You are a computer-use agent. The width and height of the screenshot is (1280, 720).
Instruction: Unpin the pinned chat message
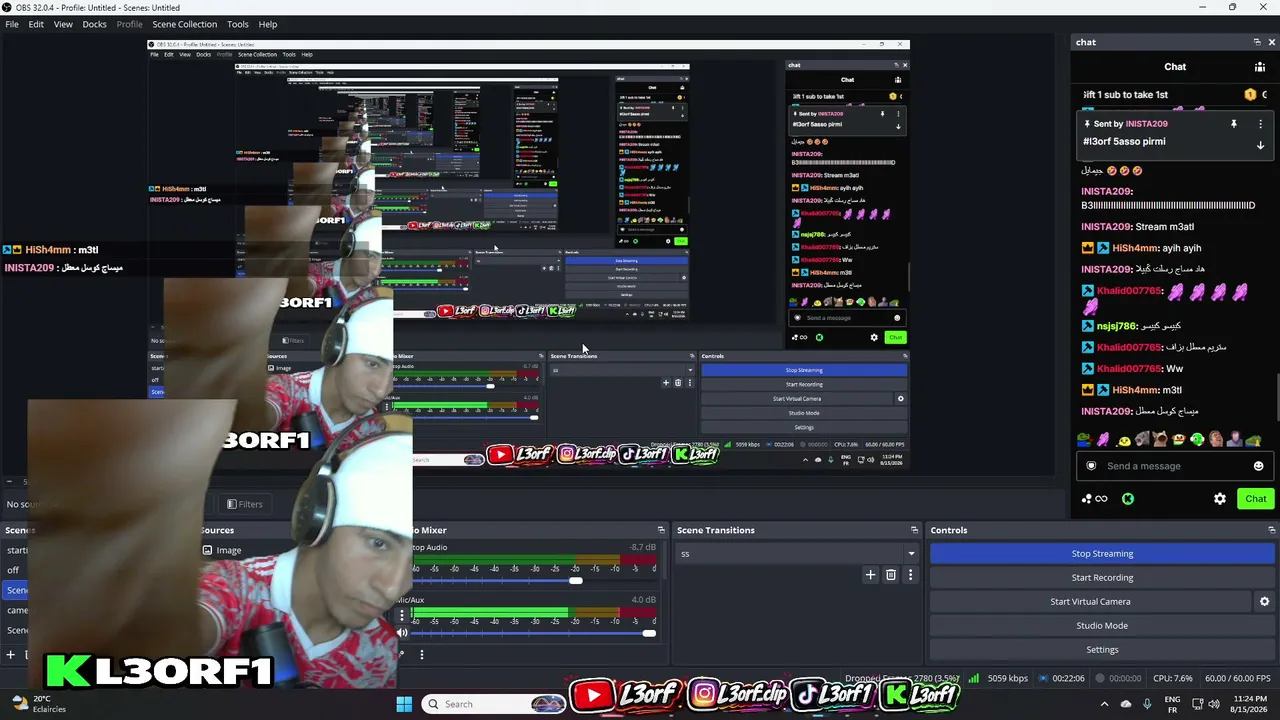(x=1234, y=124)
